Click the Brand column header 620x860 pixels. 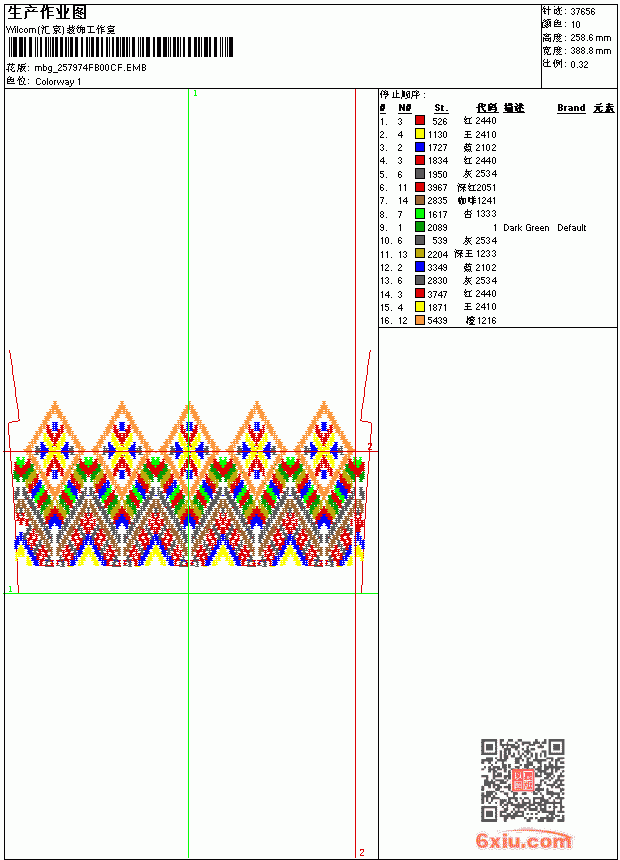click(571, 108)
